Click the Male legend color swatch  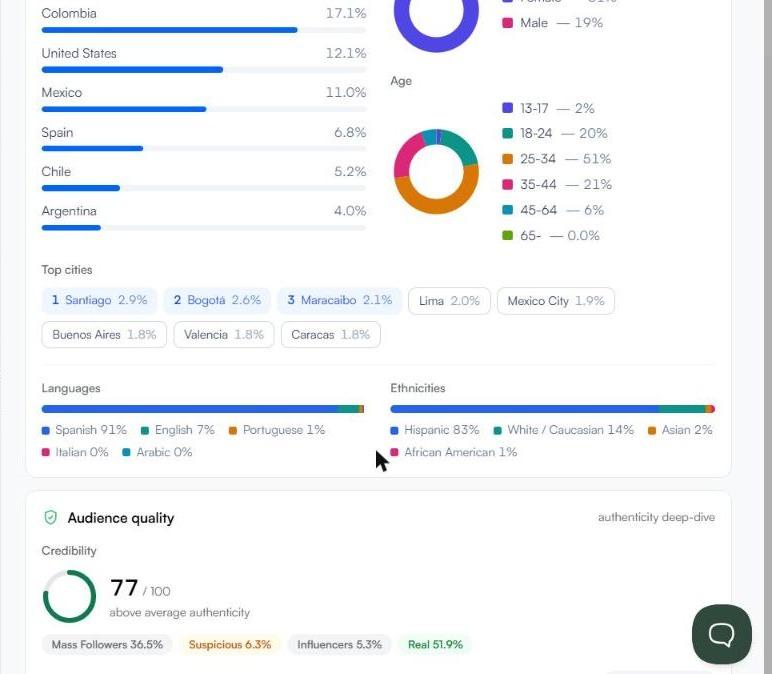[507, 23]
